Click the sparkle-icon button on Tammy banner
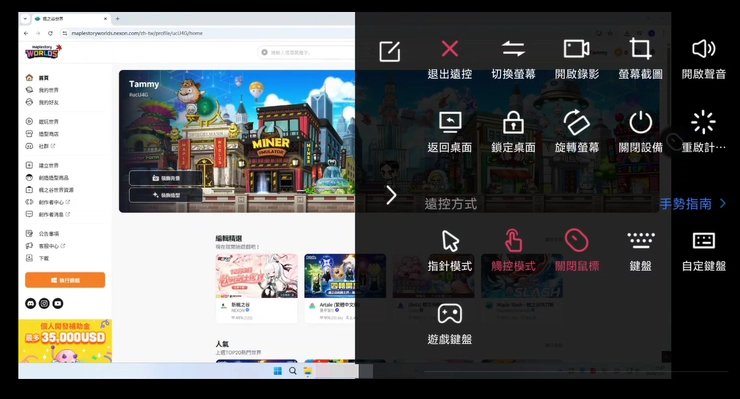This screenshot has height=399, width=740. point(166,195)
